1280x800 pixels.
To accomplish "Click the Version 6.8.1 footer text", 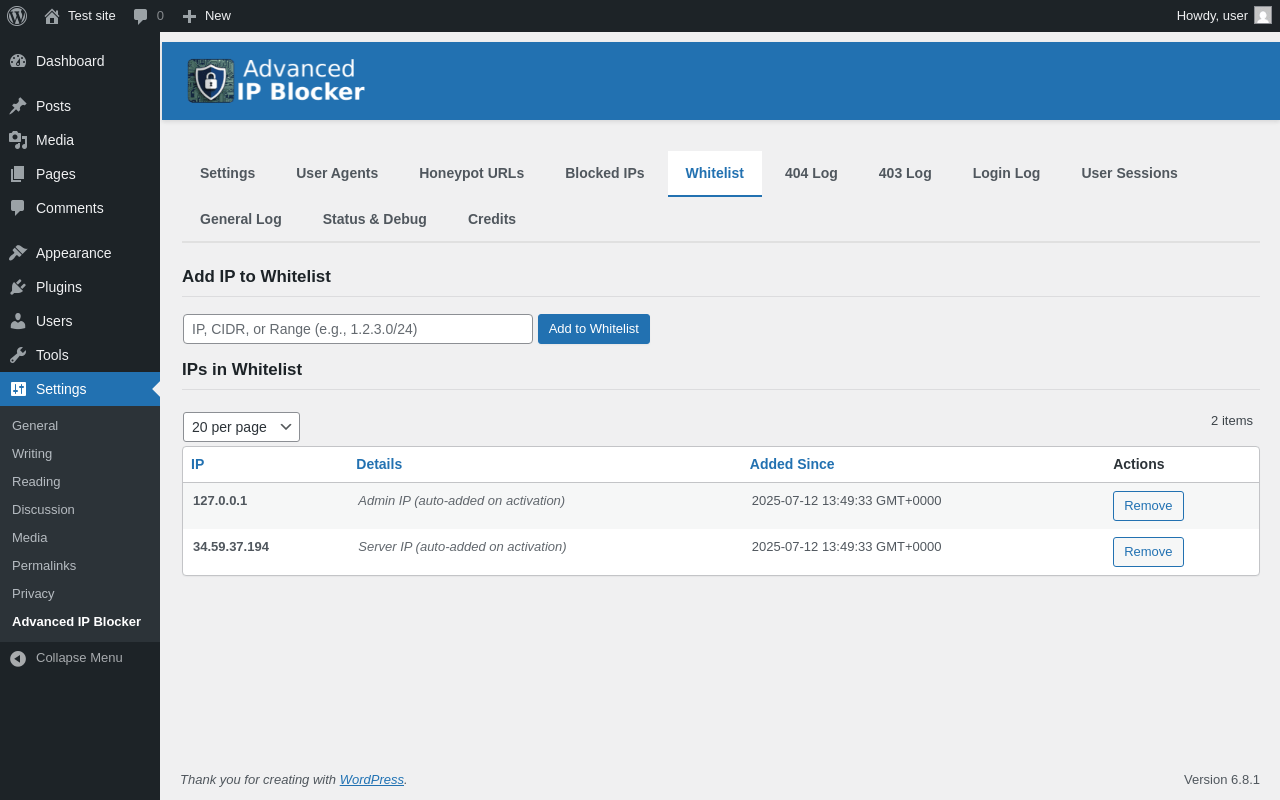I will 1222,780.
